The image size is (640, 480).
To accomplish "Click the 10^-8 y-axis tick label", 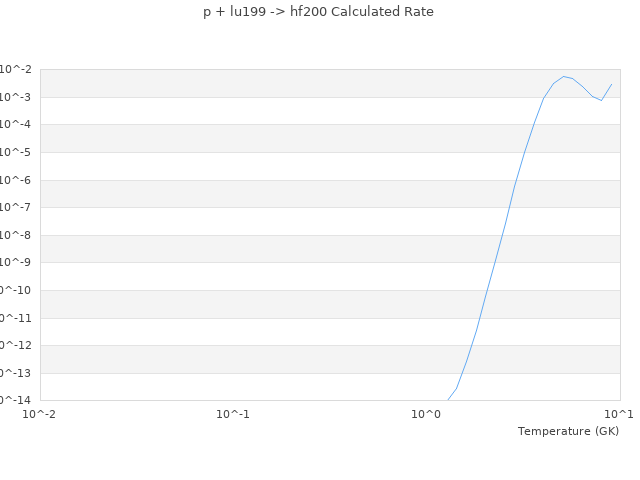I will pos(16,235).
